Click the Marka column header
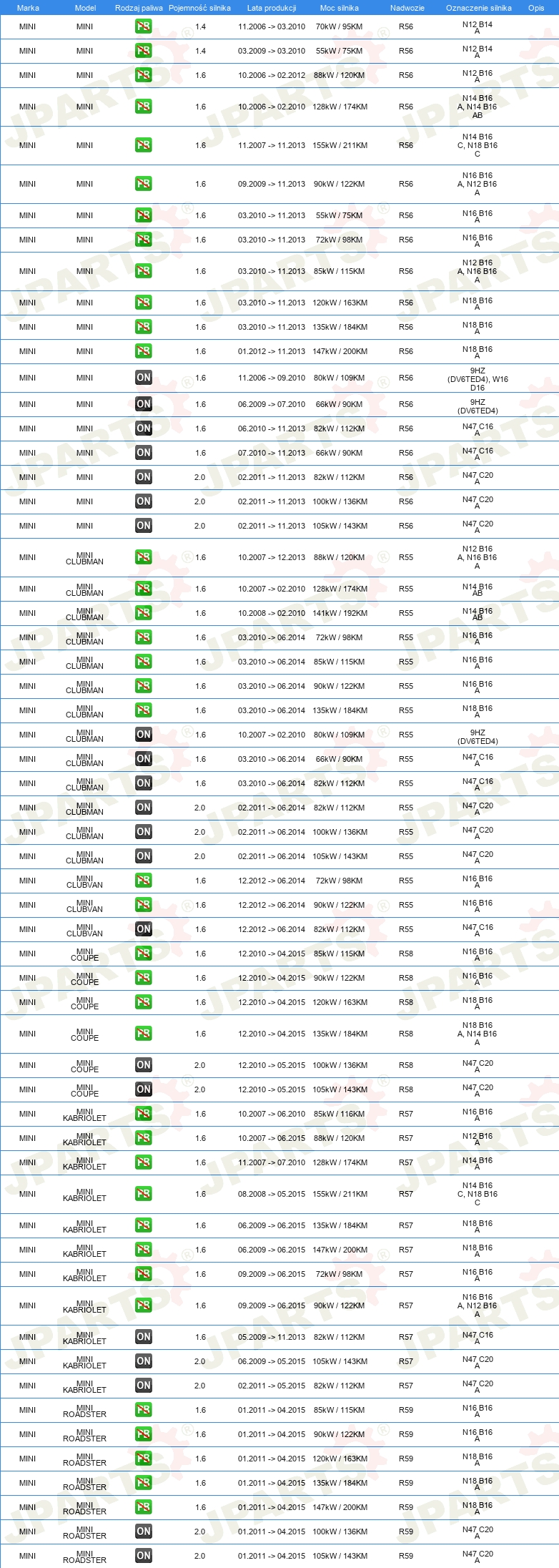This screenshot has width=559, height=1568. point(28,8)
